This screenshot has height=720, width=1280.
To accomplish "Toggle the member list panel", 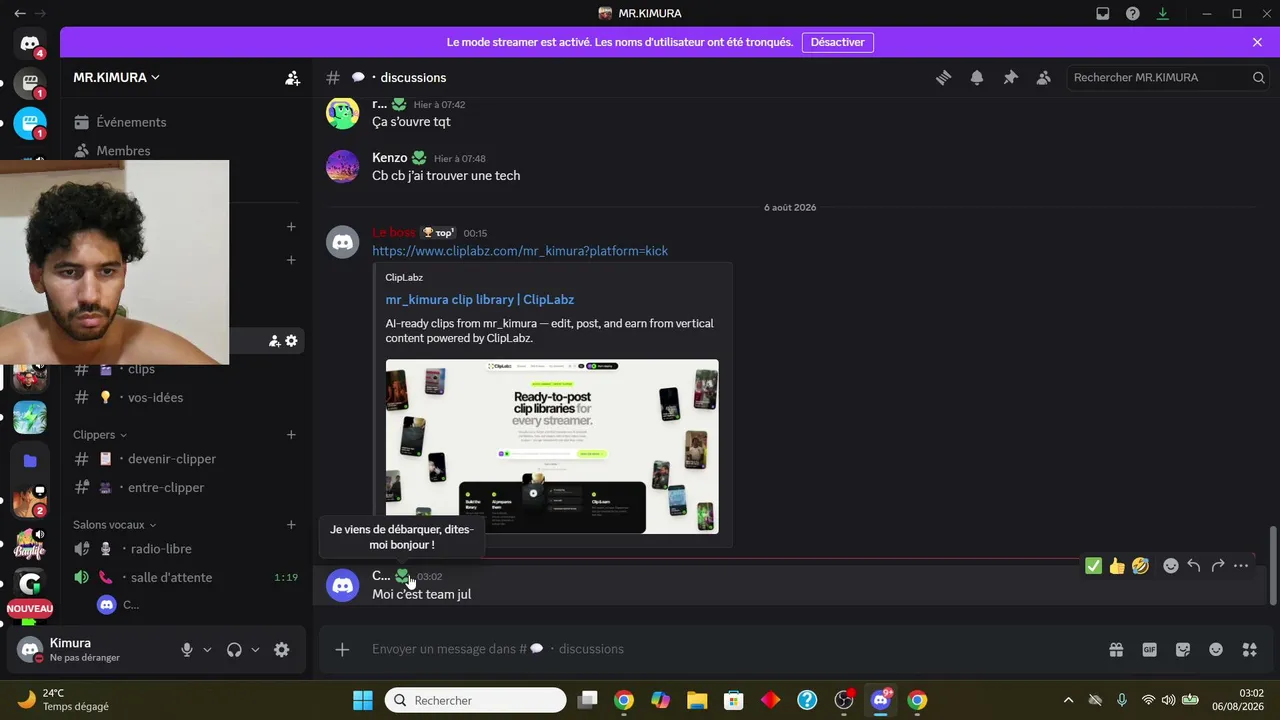I will point(1044,78).
